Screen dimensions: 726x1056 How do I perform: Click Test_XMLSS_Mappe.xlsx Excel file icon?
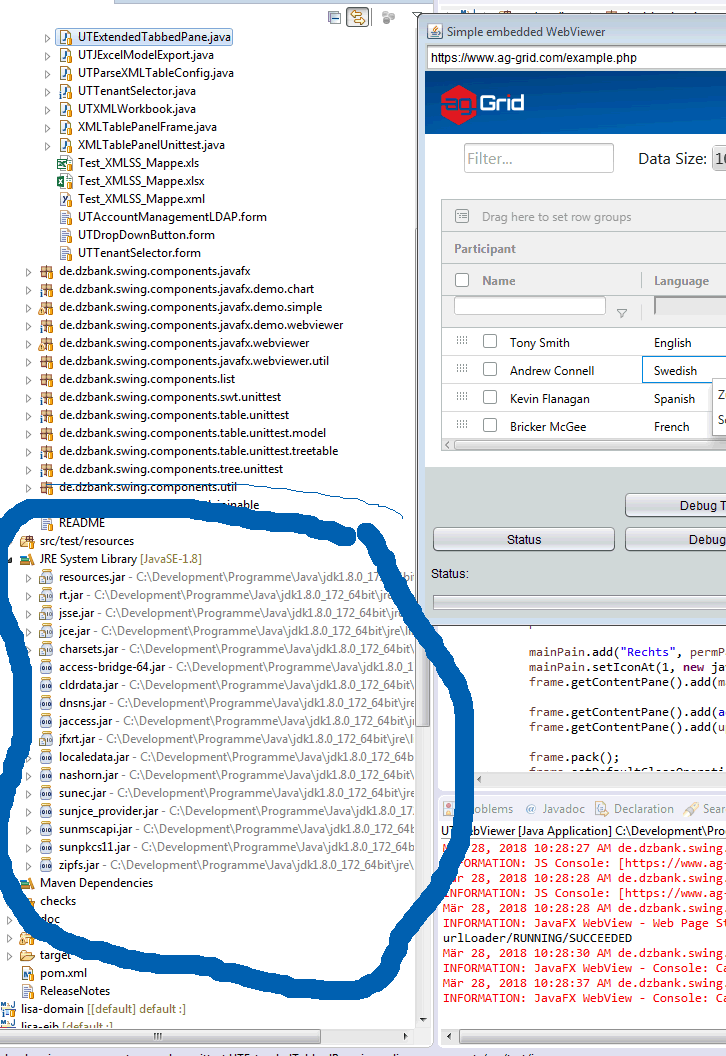click(x=64, y=181)
